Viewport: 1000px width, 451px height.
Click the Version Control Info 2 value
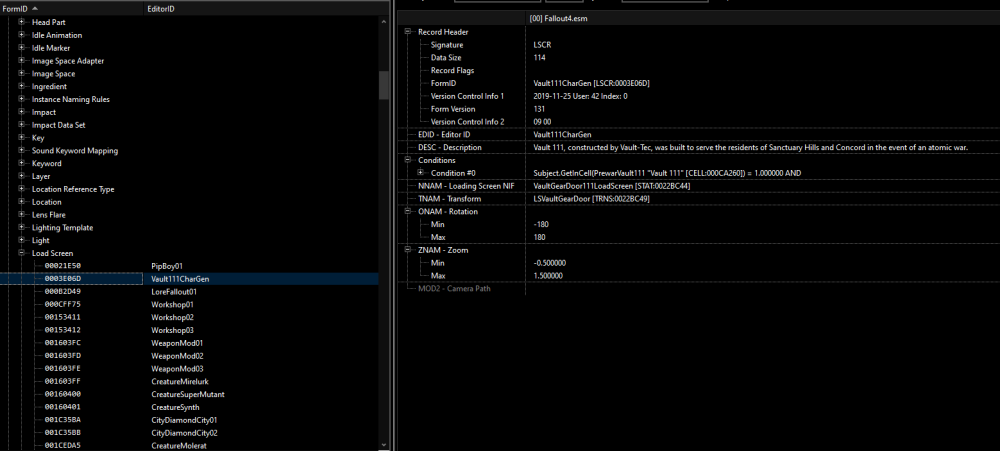(542, 122)
